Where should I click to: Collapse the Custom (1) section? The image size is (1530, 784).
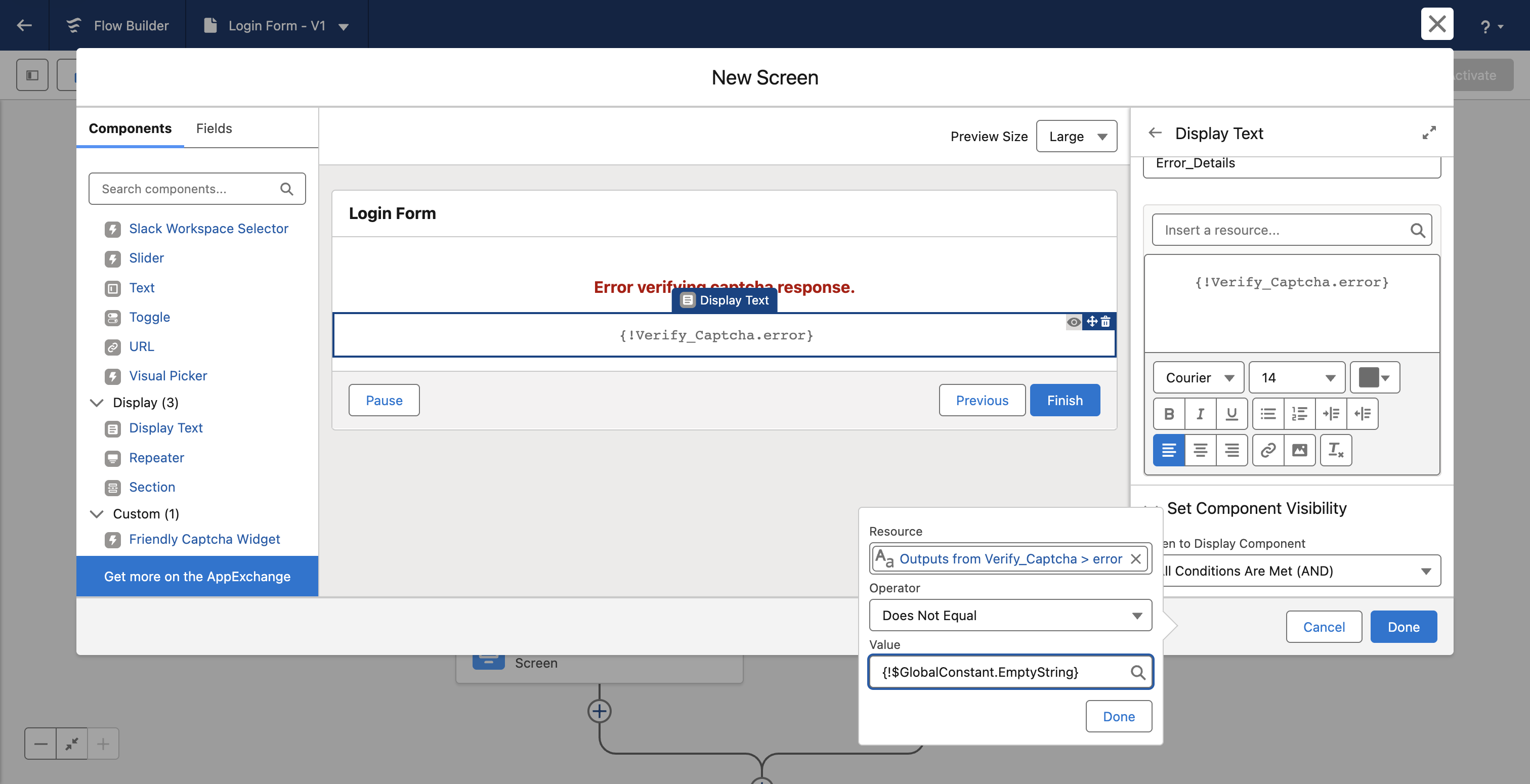click(97, 514)
